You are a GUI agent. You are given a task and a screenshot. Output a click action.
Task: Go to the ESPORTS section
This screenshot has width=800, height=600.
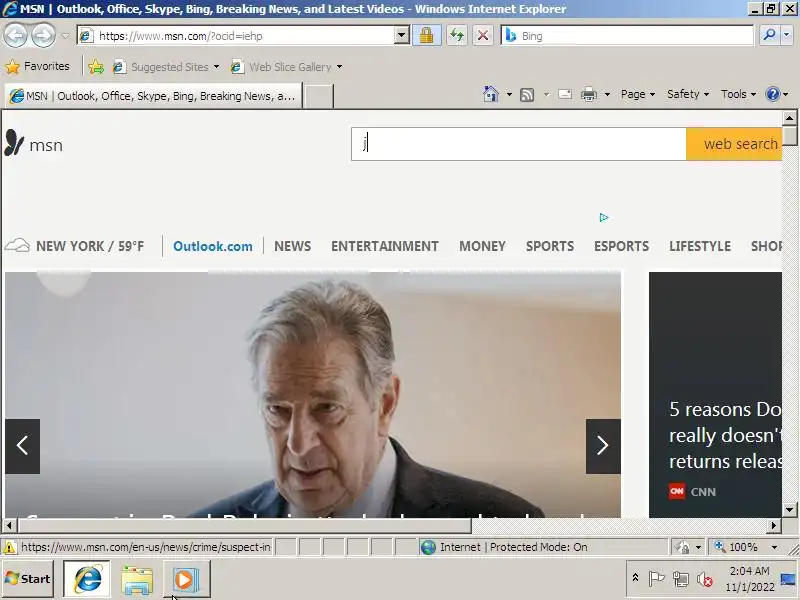(621, 246)
